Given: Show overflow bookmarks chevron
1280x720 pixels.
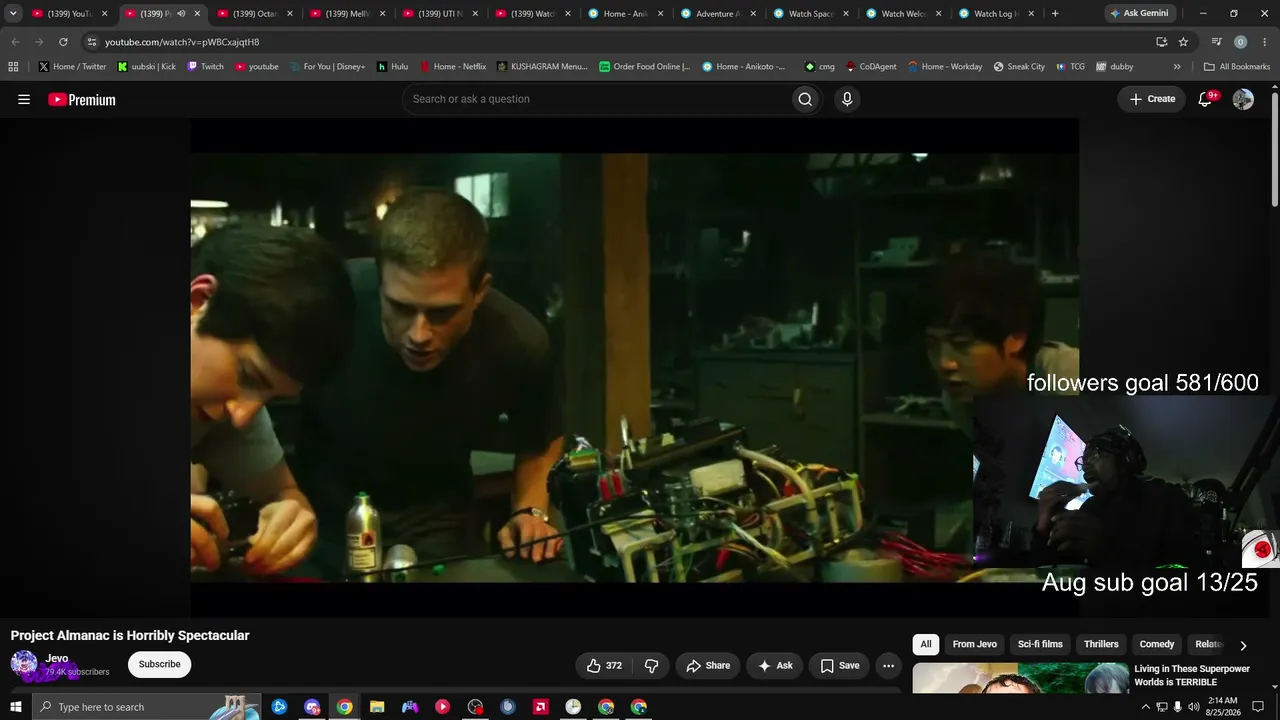Looking at the screenshot, I should (1177, 67).
